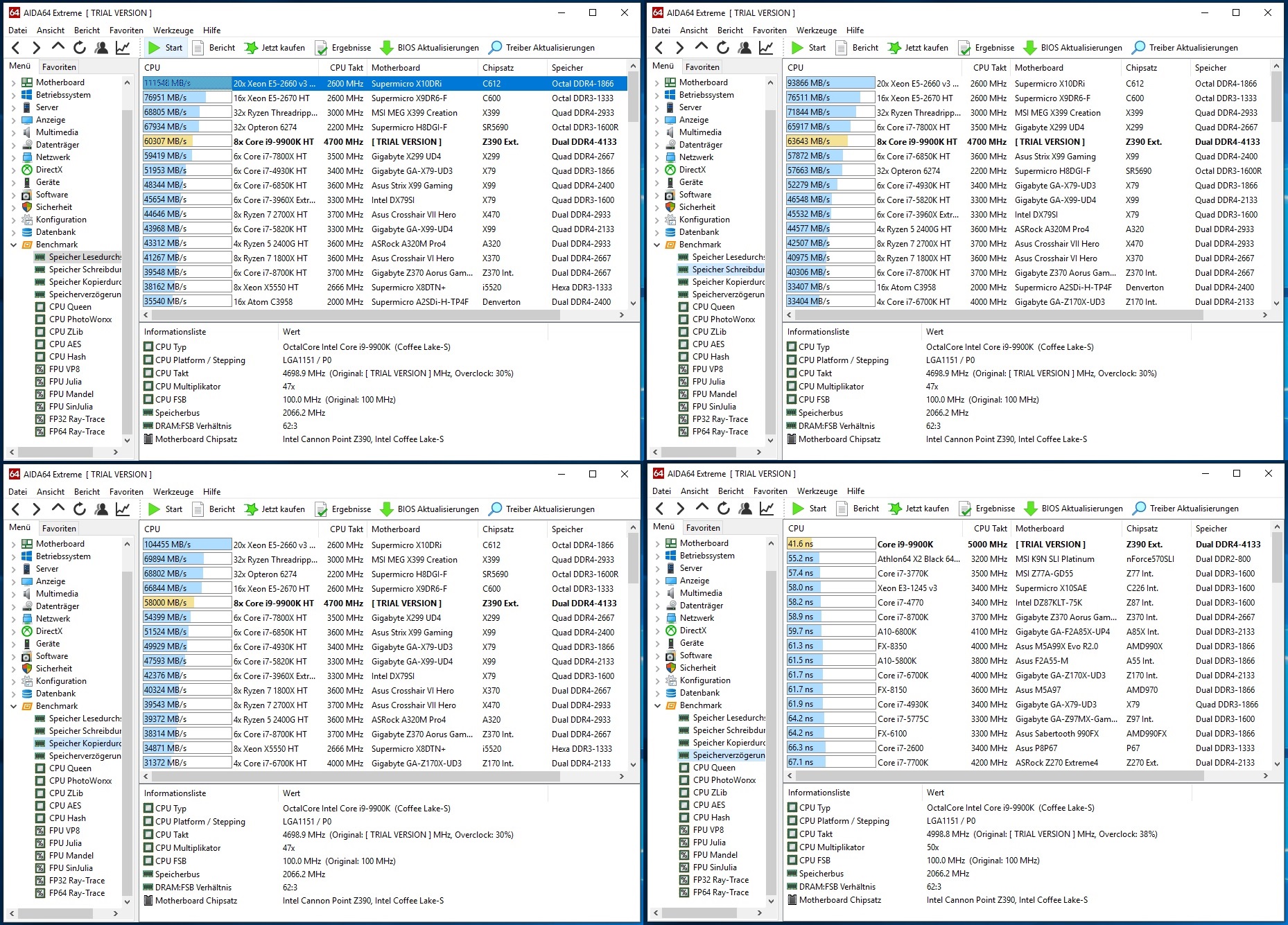Screen dimensions: 1288x925
Task: Expand Motherboard tree node in top-left window
Action: [13, 82]
